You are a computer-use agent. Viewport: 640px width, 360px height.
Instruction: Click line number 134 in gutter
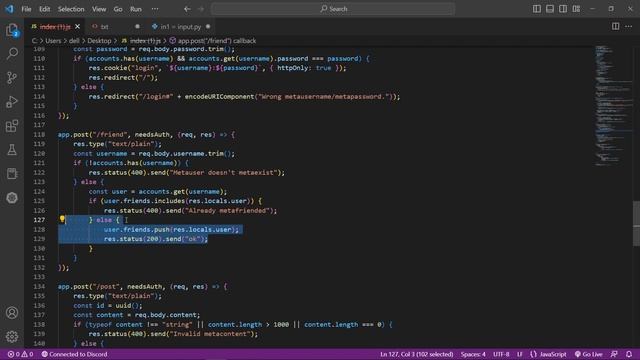tap(39, 287)
